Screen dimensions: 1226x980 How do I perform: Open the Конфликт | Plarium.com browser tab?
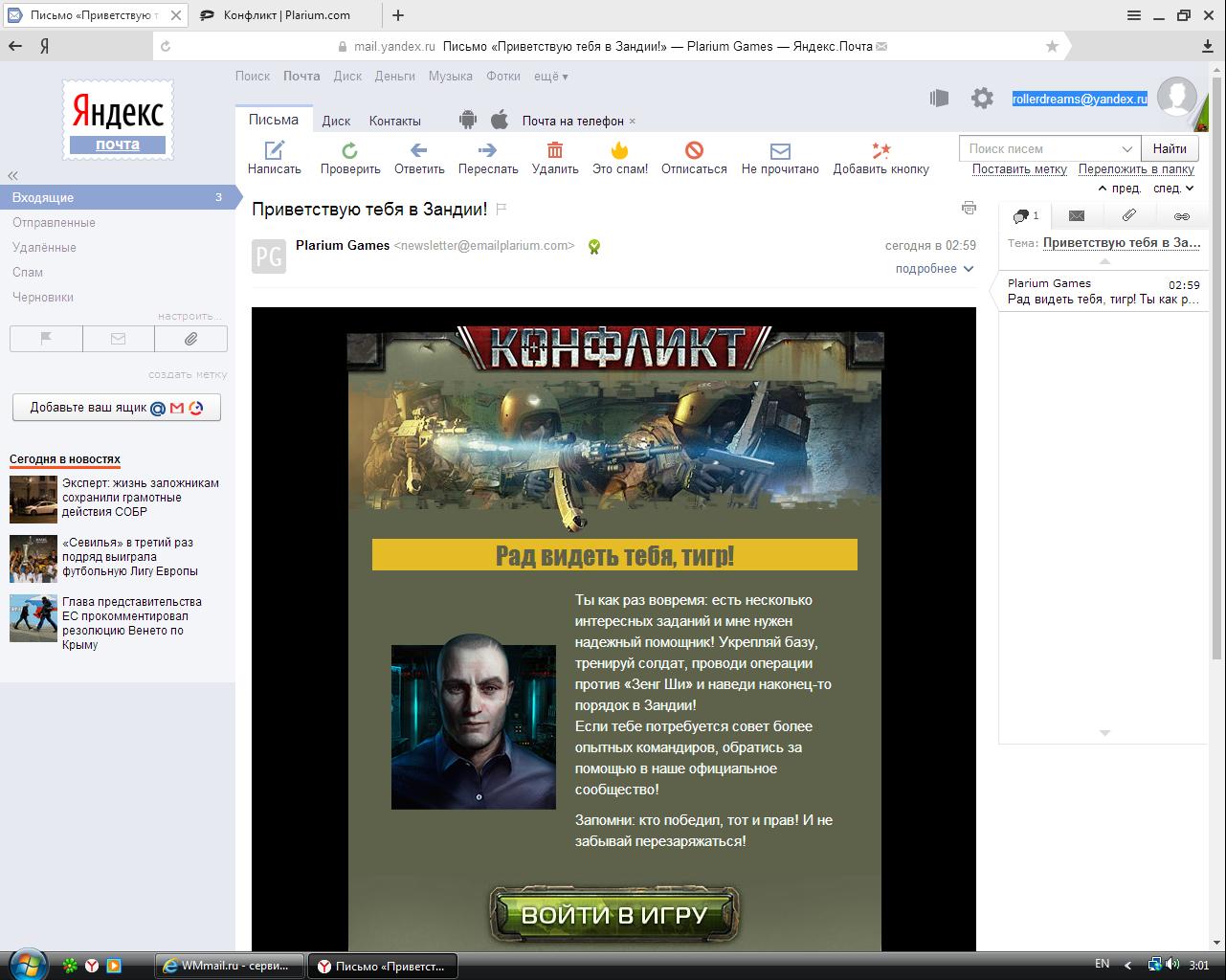point(287,15)
